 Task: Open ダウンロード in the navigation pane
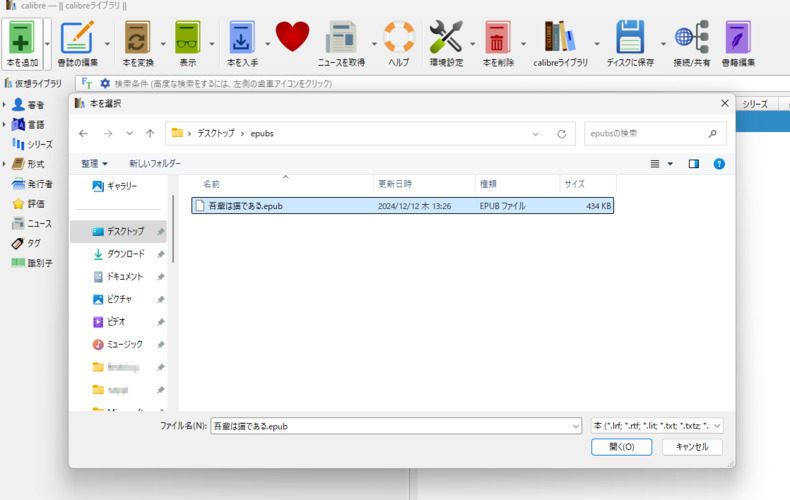(119, 254)
